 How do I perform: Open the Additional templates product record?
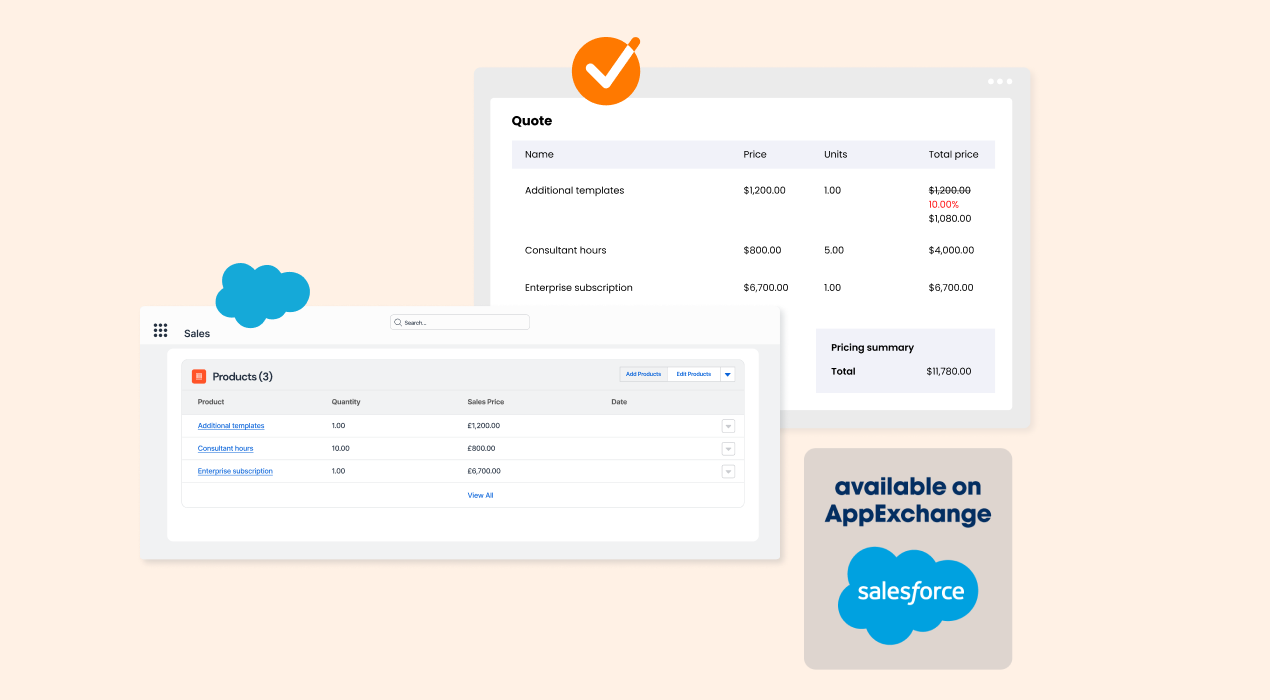[x=230, y=425]
